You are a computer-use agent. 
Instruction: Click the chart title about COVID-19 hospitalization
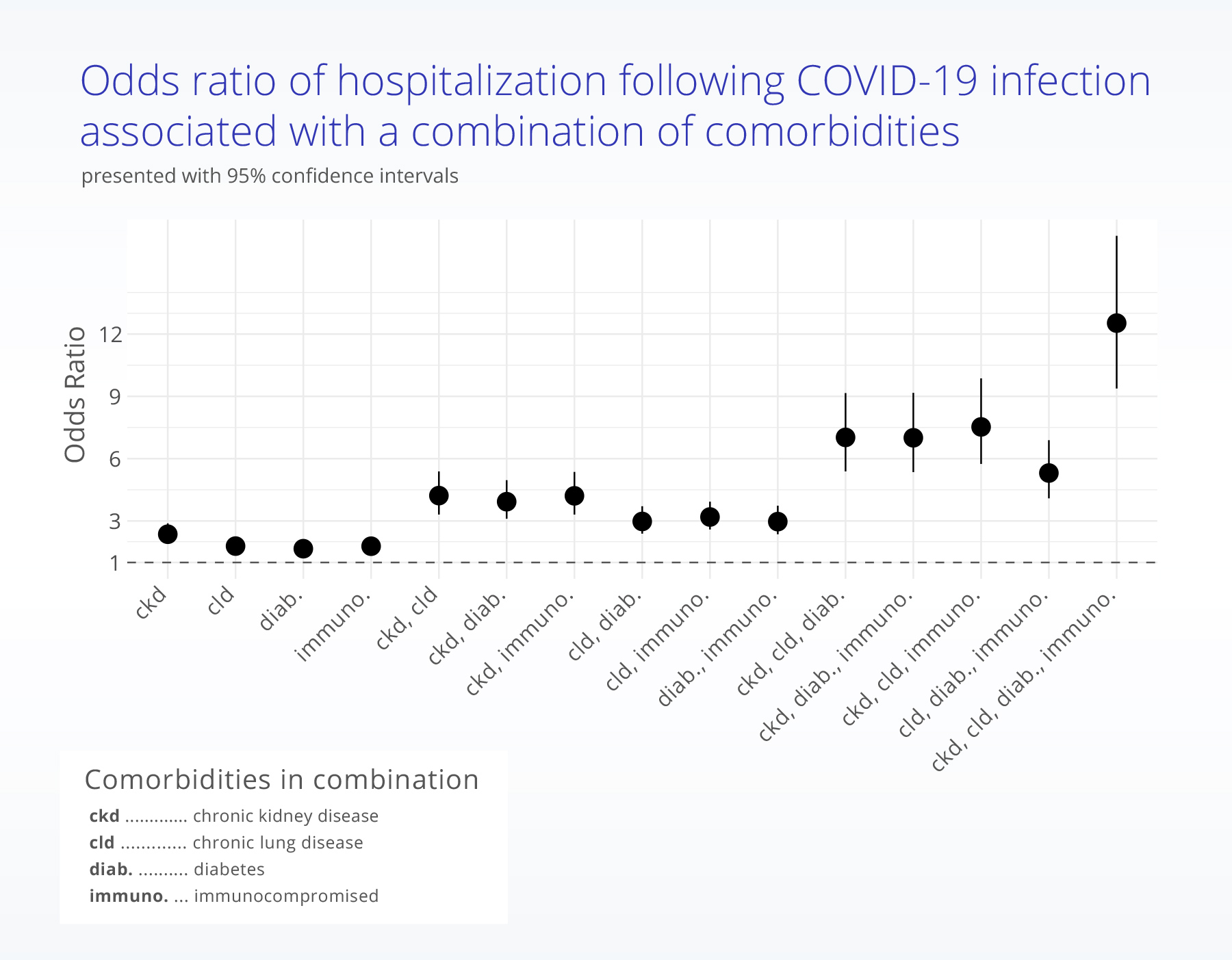615,105
